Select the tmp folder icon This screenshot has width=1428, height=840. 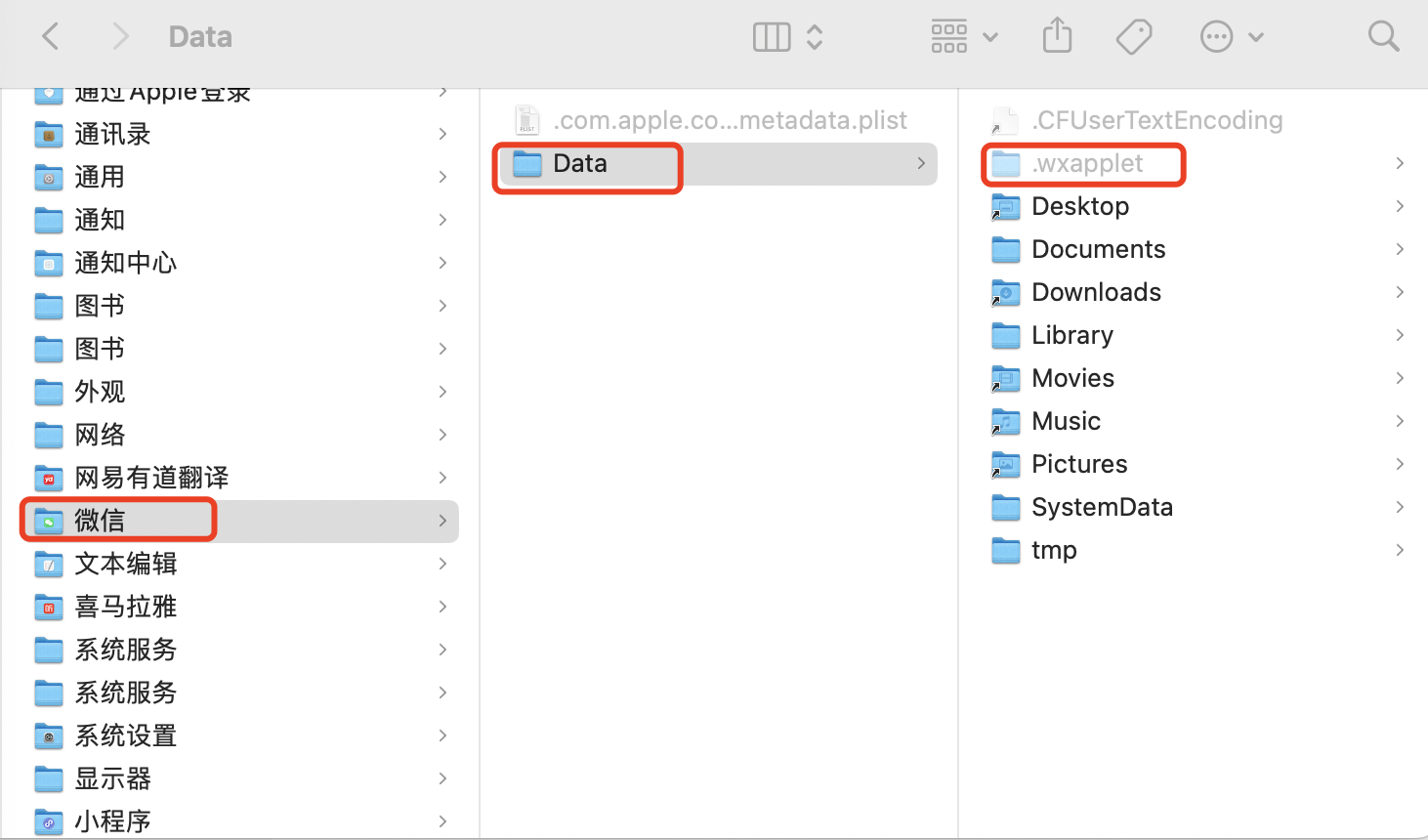(1006, 550)
